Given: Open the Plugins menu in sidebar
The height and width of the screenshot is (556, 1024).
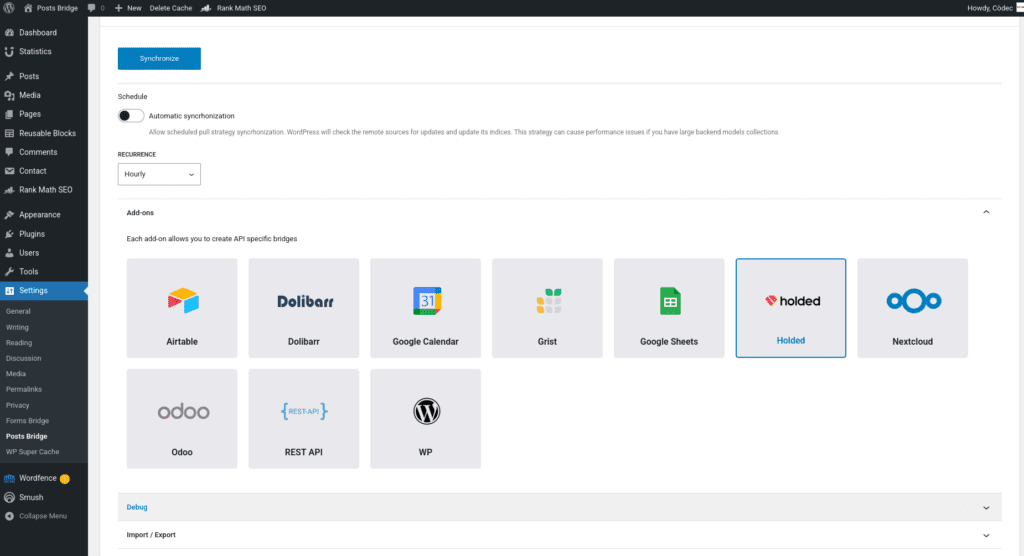Looking at the screenshot, I should coord(32,234).
